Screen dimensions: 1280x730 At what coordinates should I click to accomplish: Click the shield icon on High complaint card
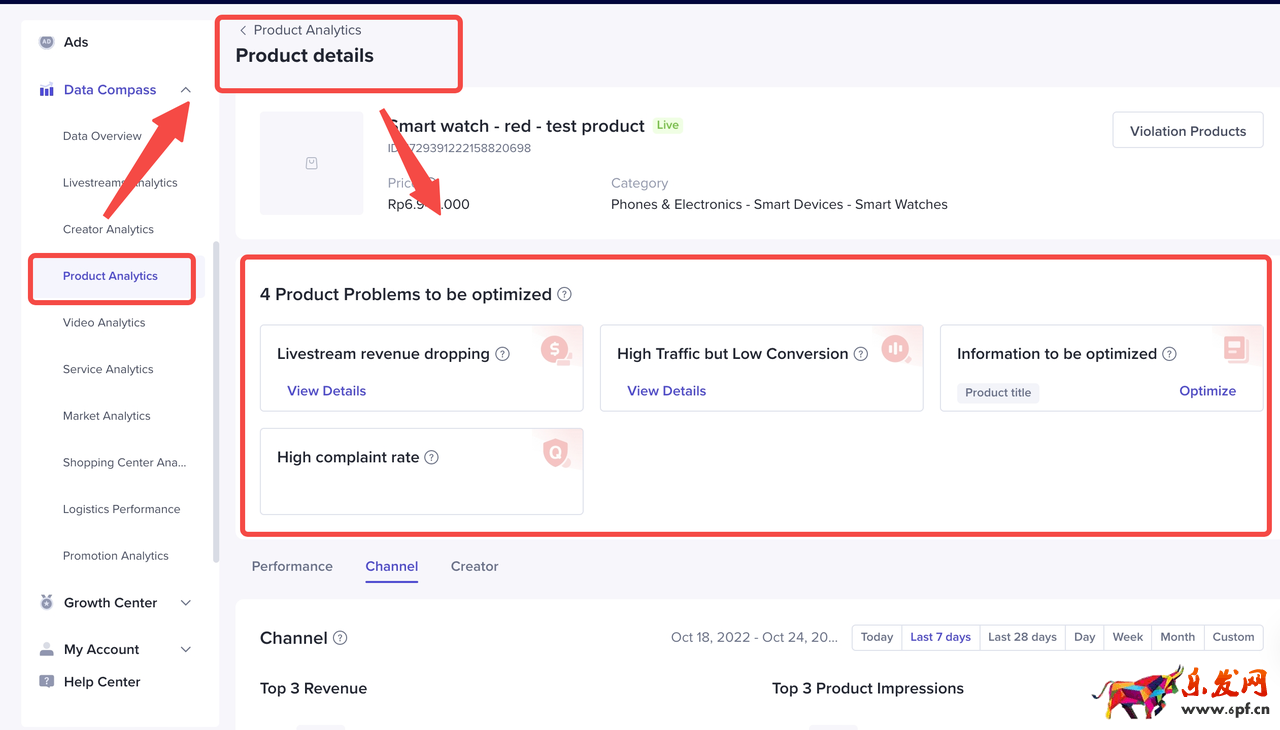(556, 453)
